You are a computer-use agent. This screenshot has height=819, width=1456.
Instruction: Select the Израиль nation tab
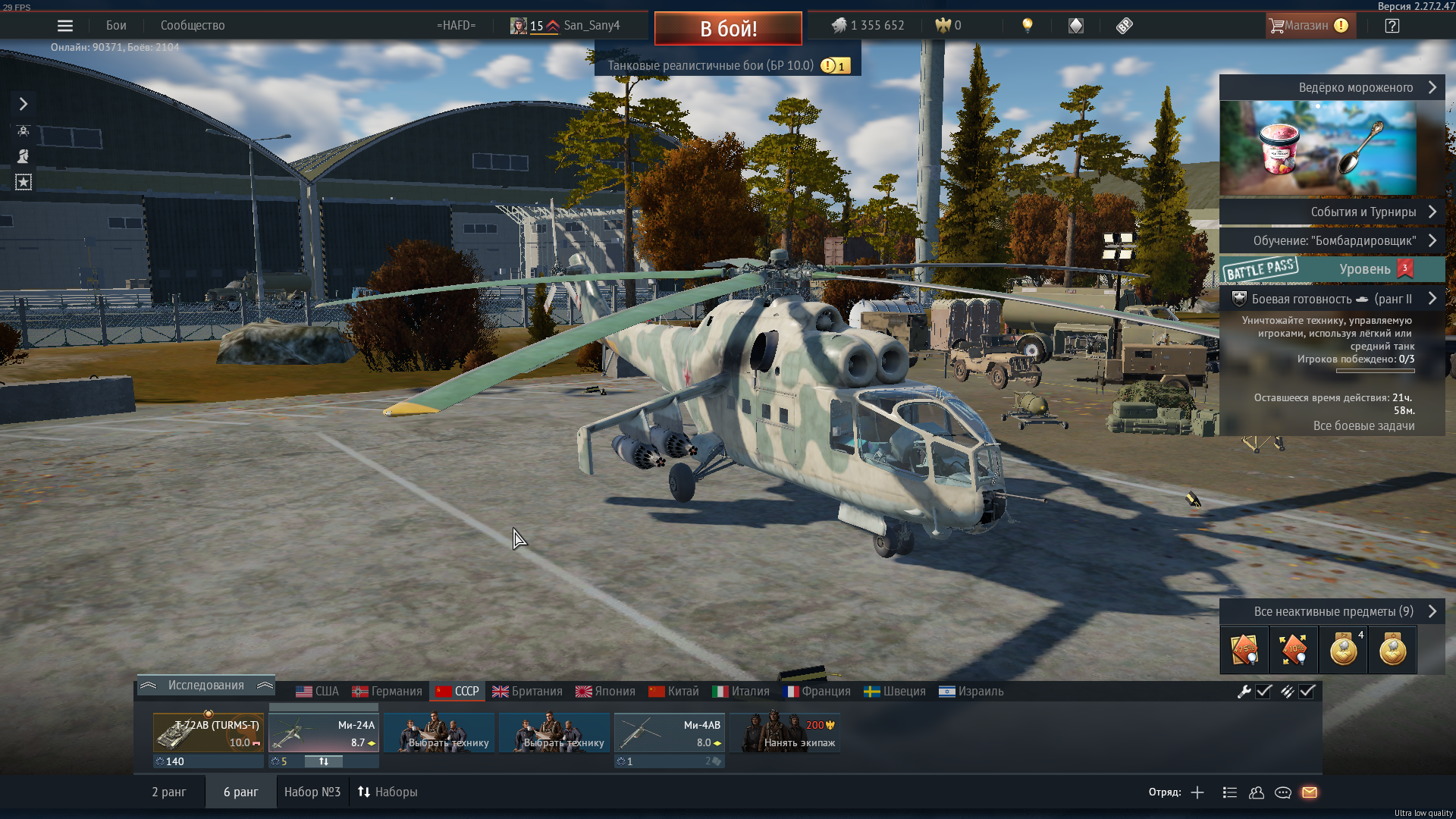point(971,692)
